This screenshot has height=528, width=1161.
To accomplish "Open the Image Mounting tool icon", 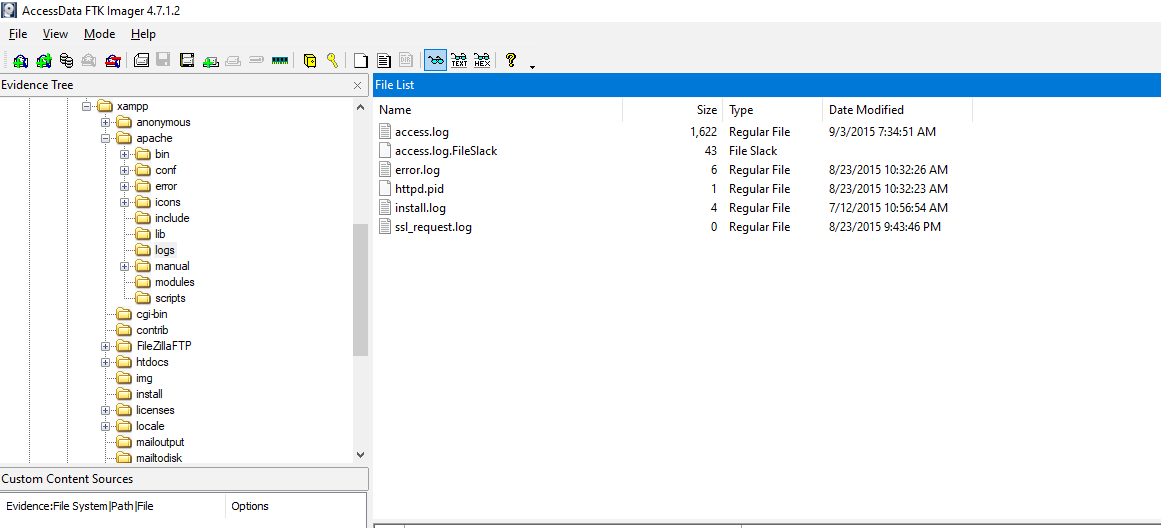I will tap(67, 61).
